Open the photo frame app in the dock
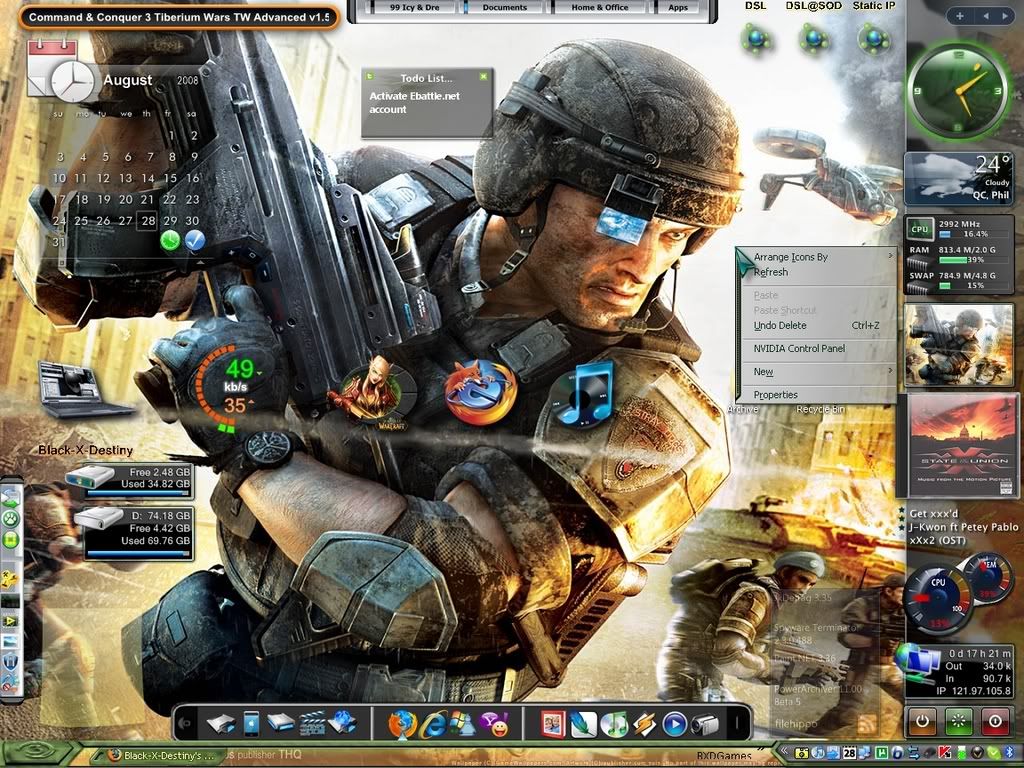 click(552, 724)
